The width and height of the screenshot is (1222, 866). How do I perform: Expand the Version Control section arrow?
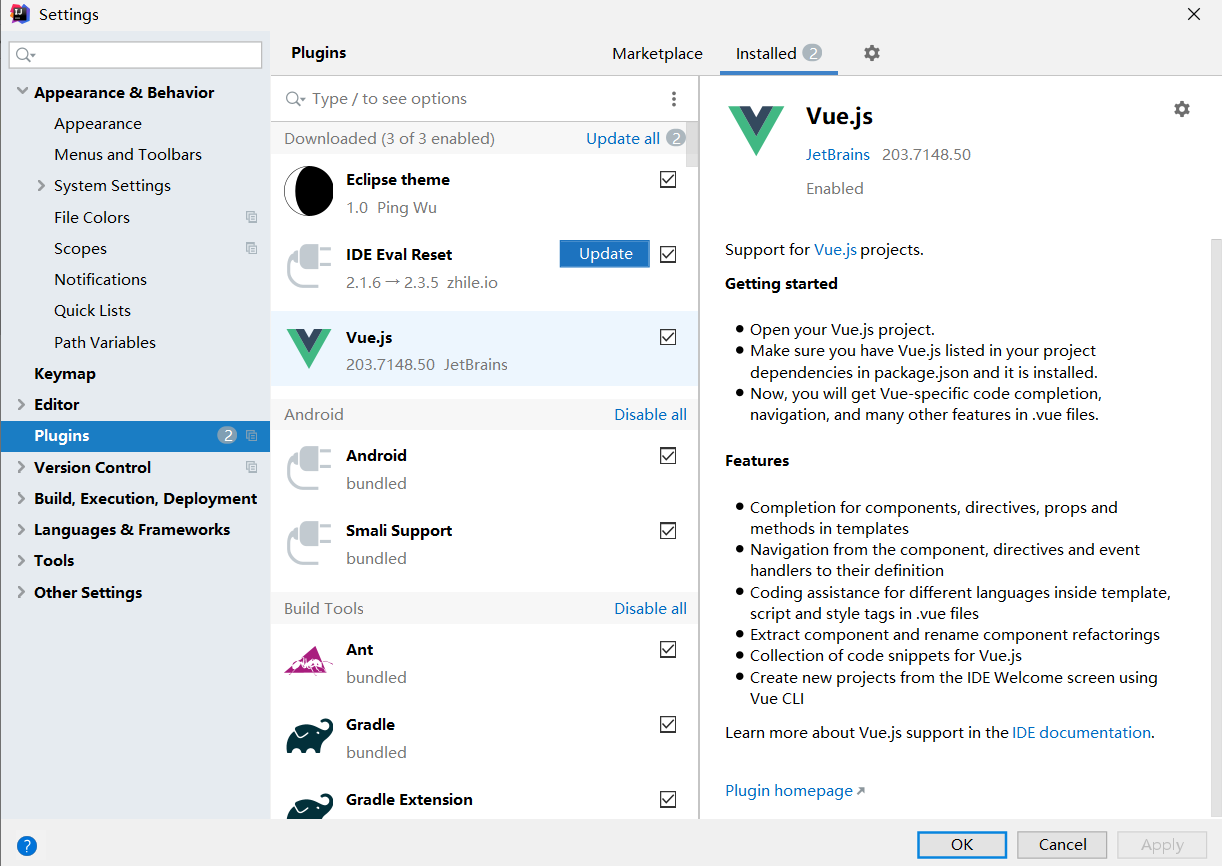(x=22, y=467)
